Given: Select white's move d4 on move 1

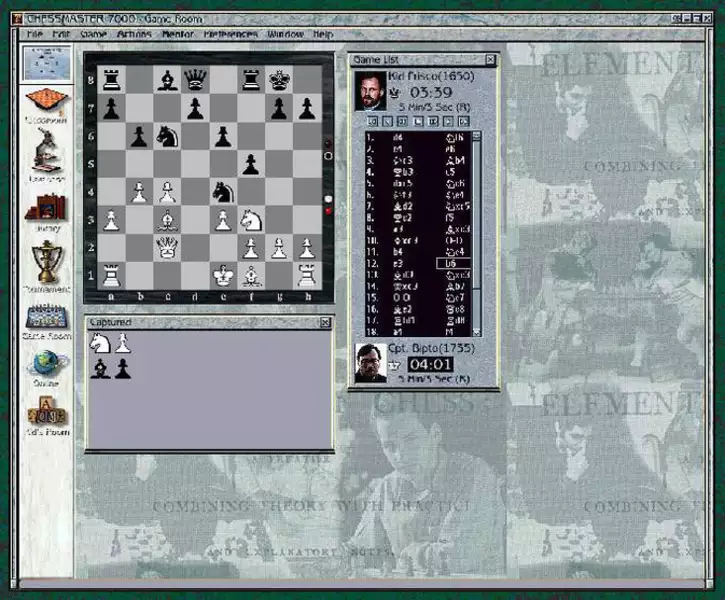Looking at the screenshot, I should coord(398,137).
